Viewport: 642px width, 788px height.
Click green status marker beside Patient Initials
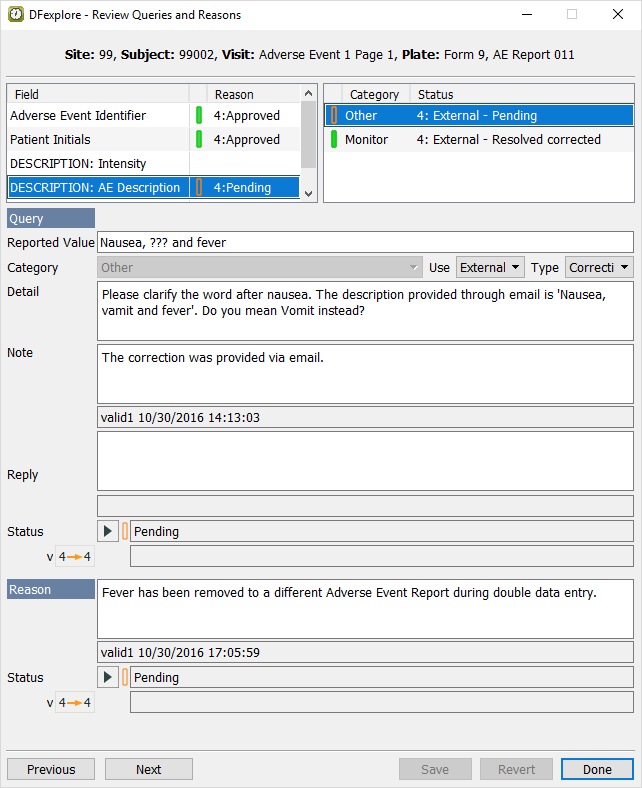pos(198,140)
